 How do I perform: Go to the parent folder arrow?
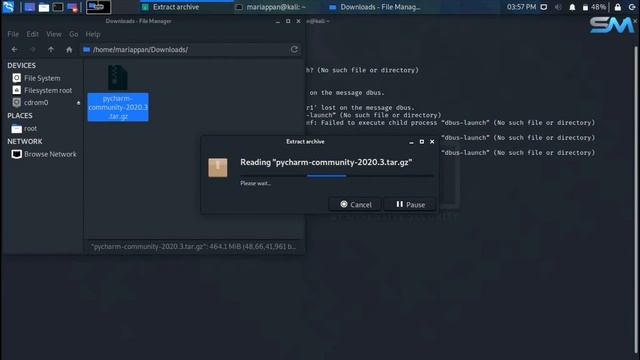point(51,49)
